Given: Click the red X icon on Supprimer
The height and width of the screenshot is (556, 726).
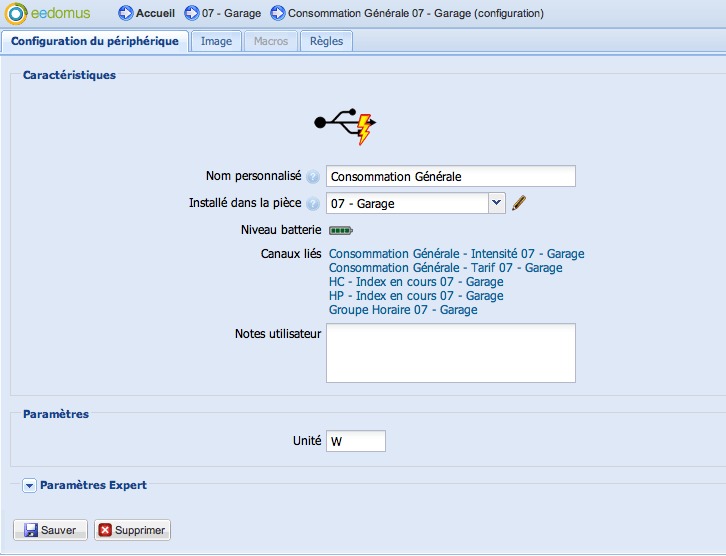Looking at the screenshot, I should pos(105,530).
